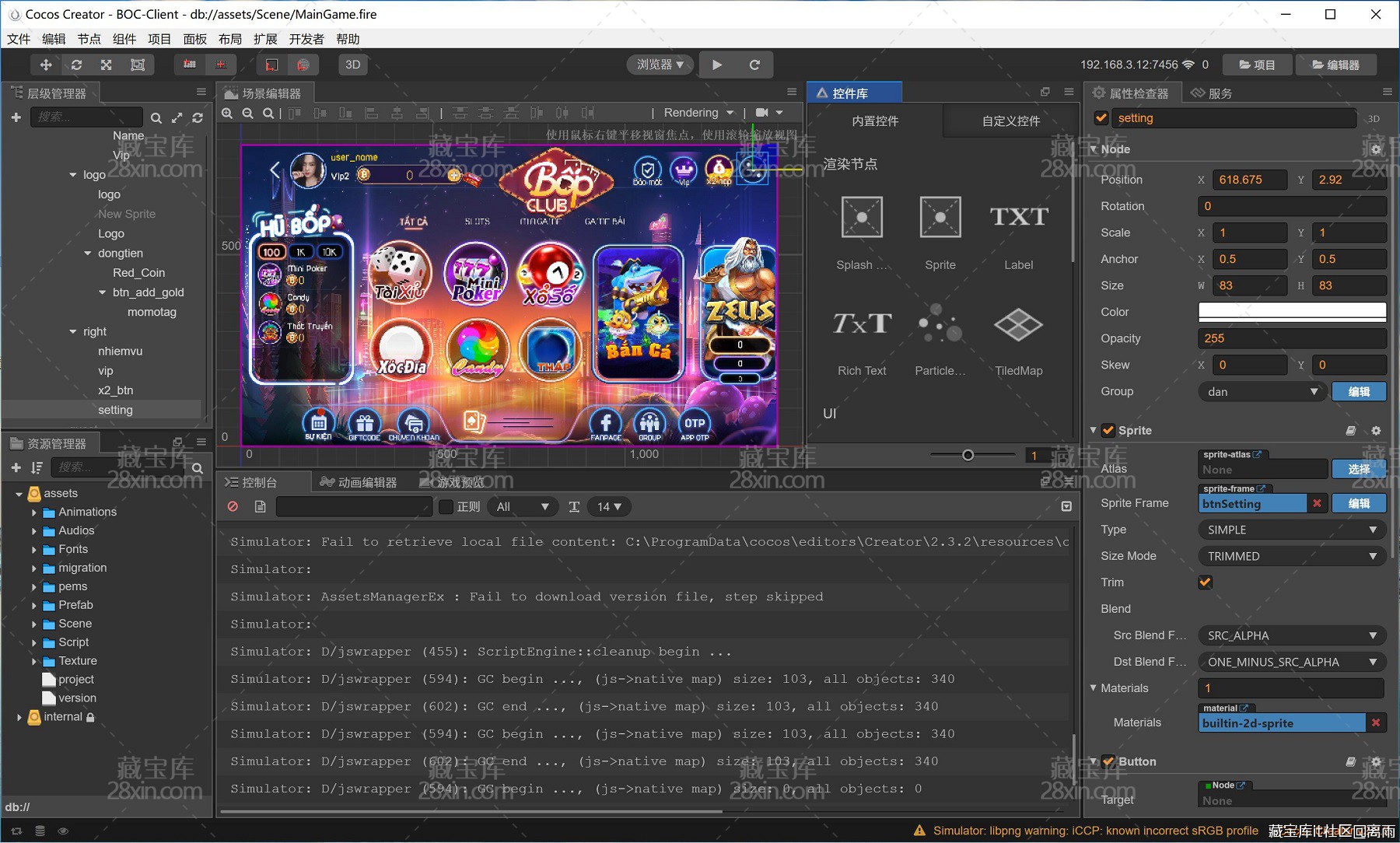Open the node Color picker swatch
The image size is (1400, 843).
(1292, 312)
